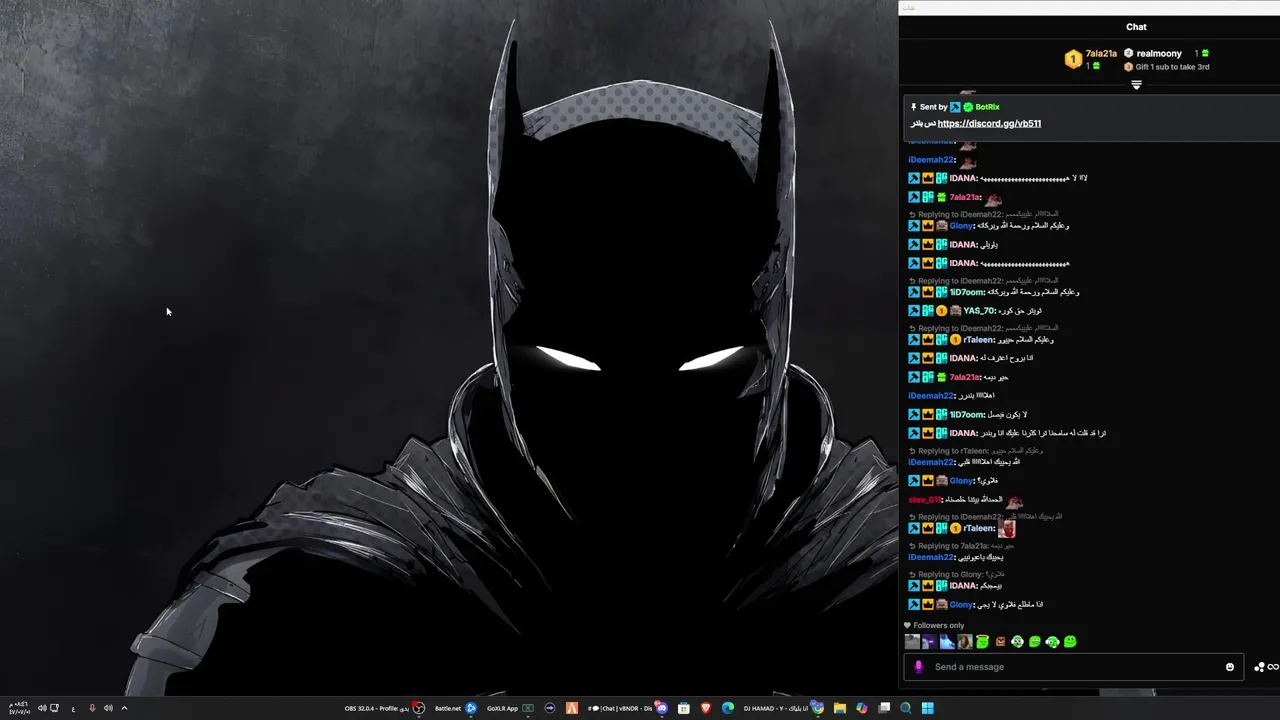Switch to Chrome DJ HAMAD window

[x=783, y=708]
